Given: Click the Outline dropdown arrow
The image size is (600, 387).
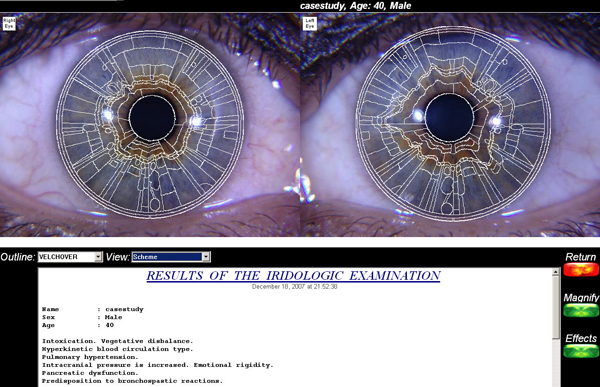Looking at the screenshot, I should tap(98, 257).
